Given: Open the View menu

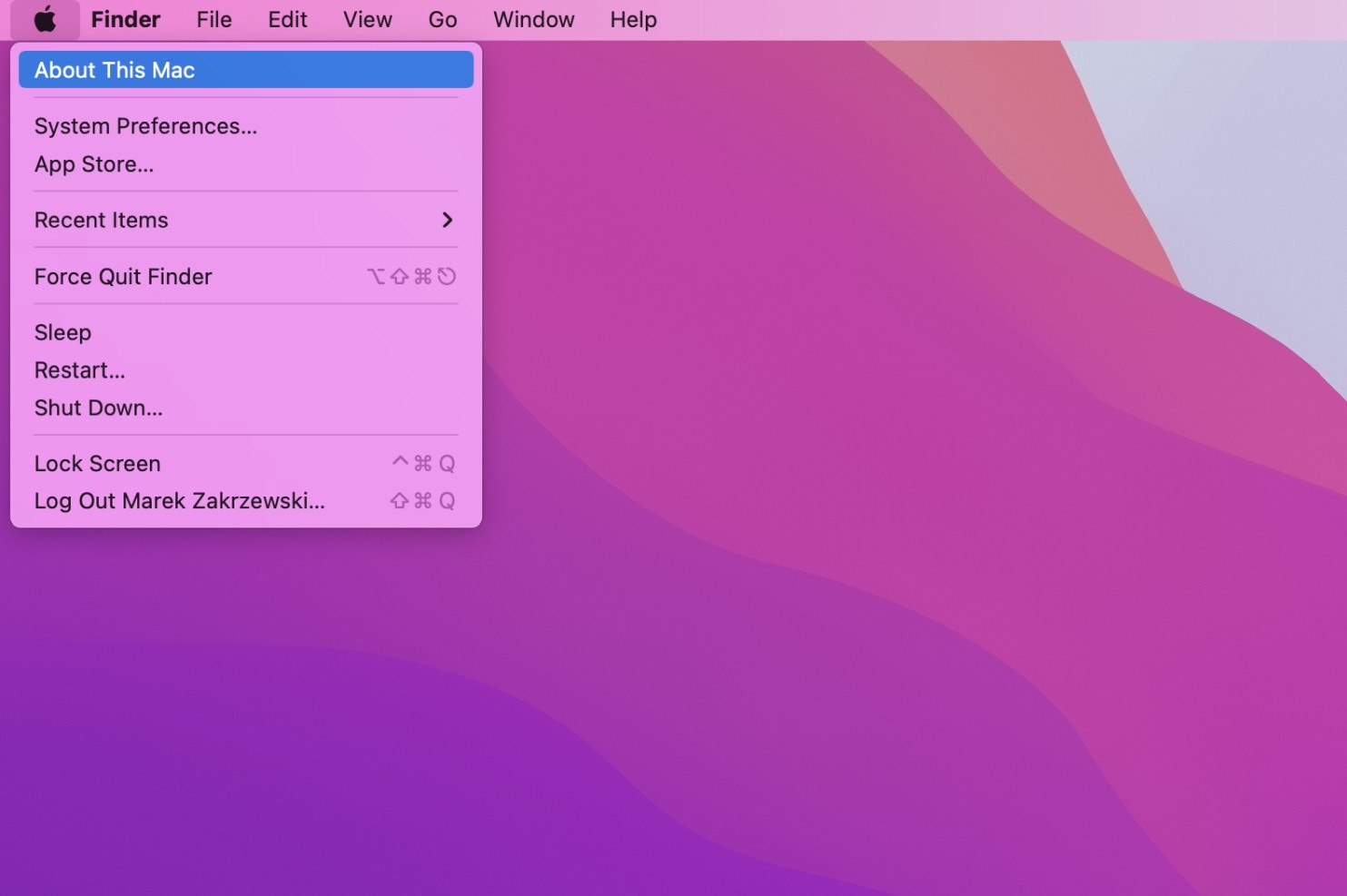Looking at the screenshot, I should (x=368, y=19).
